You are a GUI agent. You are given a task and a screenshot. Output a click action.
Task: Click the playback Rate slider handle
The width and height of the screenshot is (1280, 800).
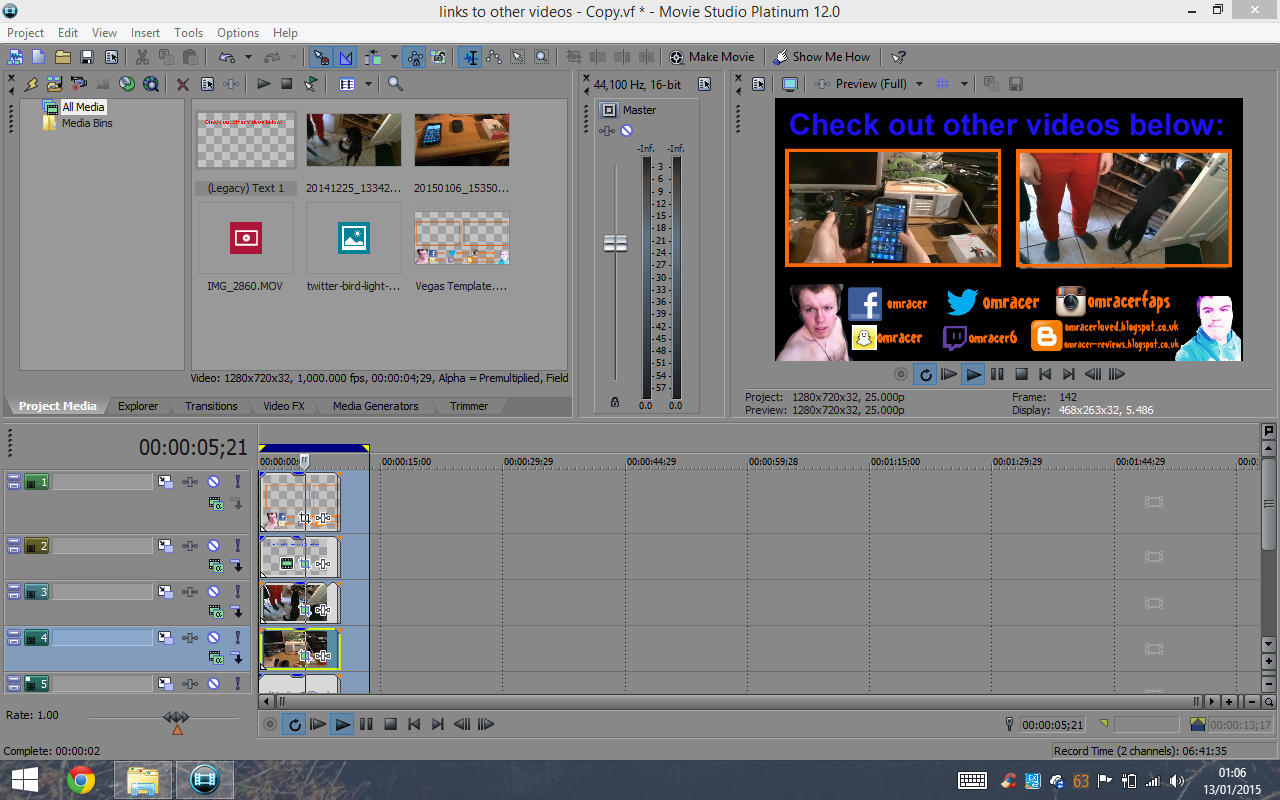[x=176, y=717]
